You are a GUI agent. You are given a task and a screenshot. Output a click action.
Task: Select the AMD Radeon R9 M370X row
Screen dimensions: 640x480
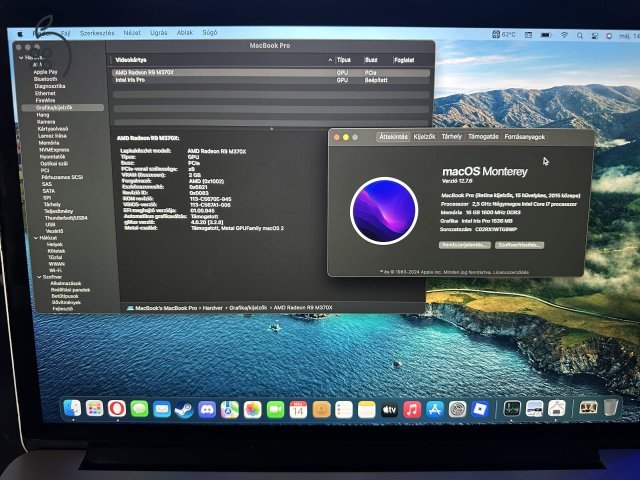pos(271,73)
